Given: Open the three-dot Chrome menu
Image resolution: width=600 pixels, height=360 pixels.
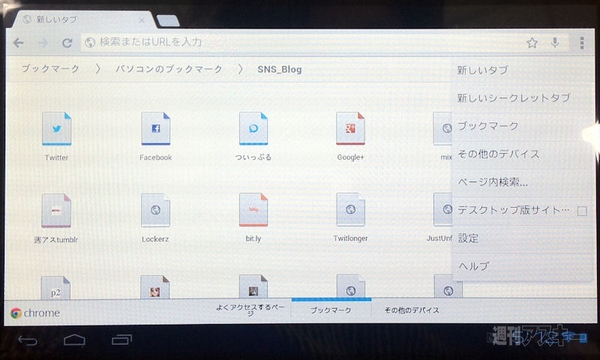Looking at the screenshot, I should point(582,43).
